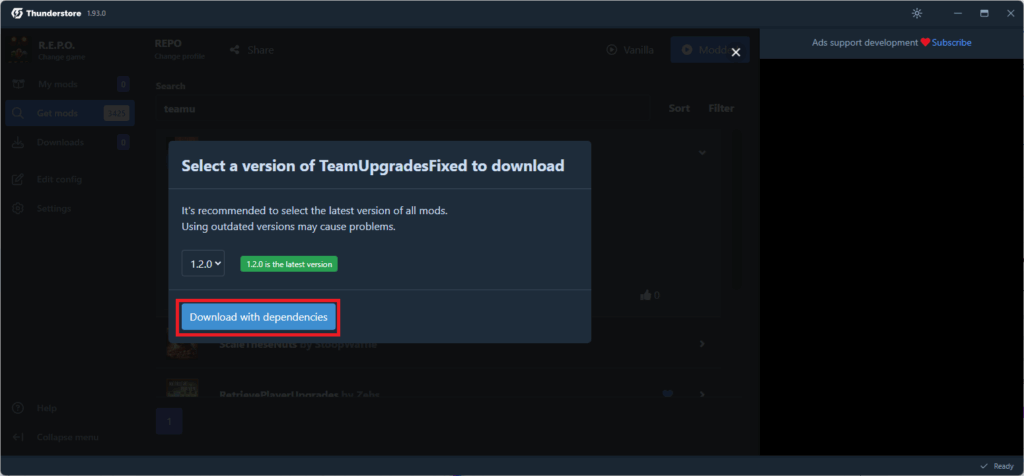Click the RetrievePlayerUpgrades mod thumbnail
The image size is (1024, 476).
click(182, 387)
